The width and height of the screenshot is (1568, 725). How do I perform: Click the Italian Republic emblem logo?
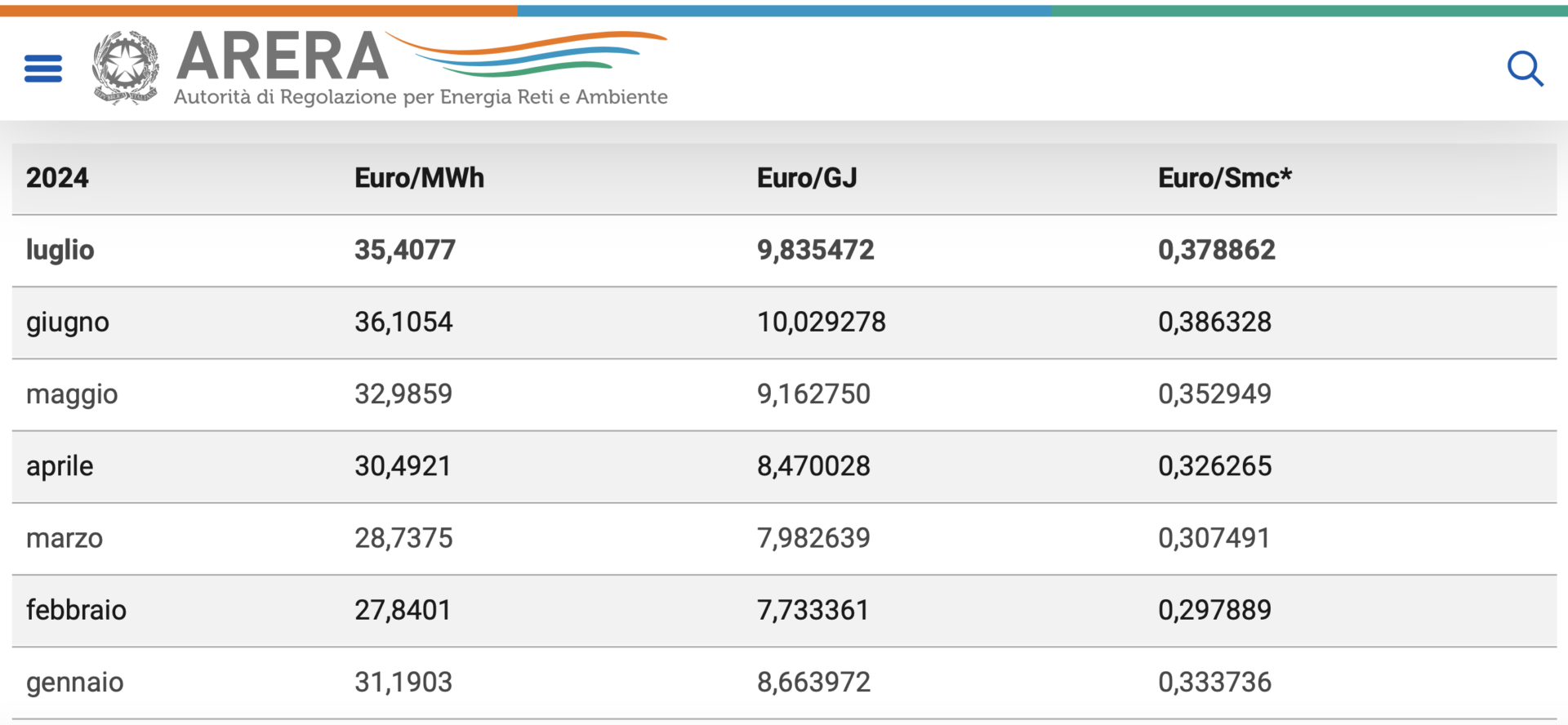point(125,67)
